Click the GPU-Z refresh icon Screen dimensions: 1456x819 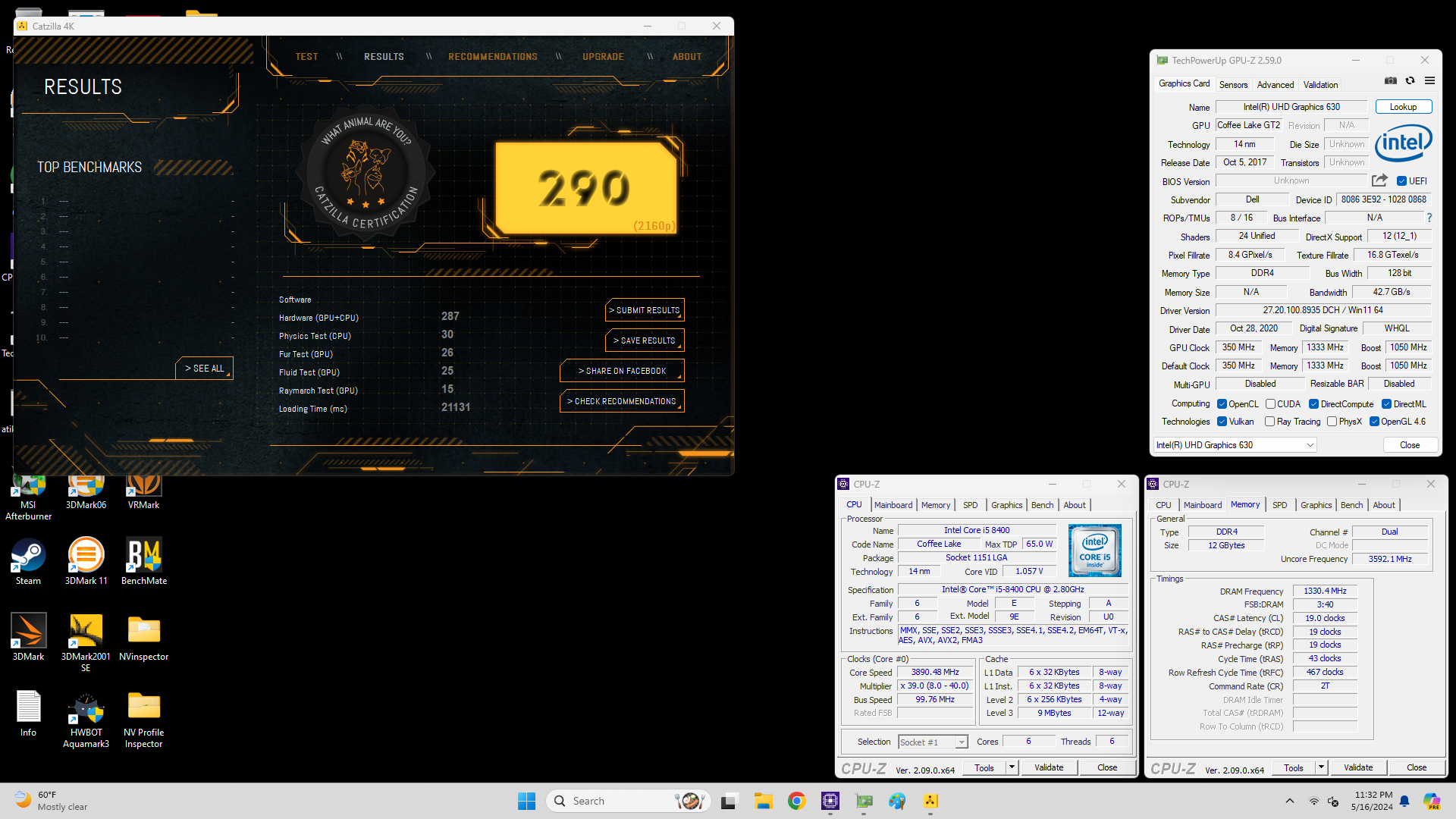(x=1410, y=80)
